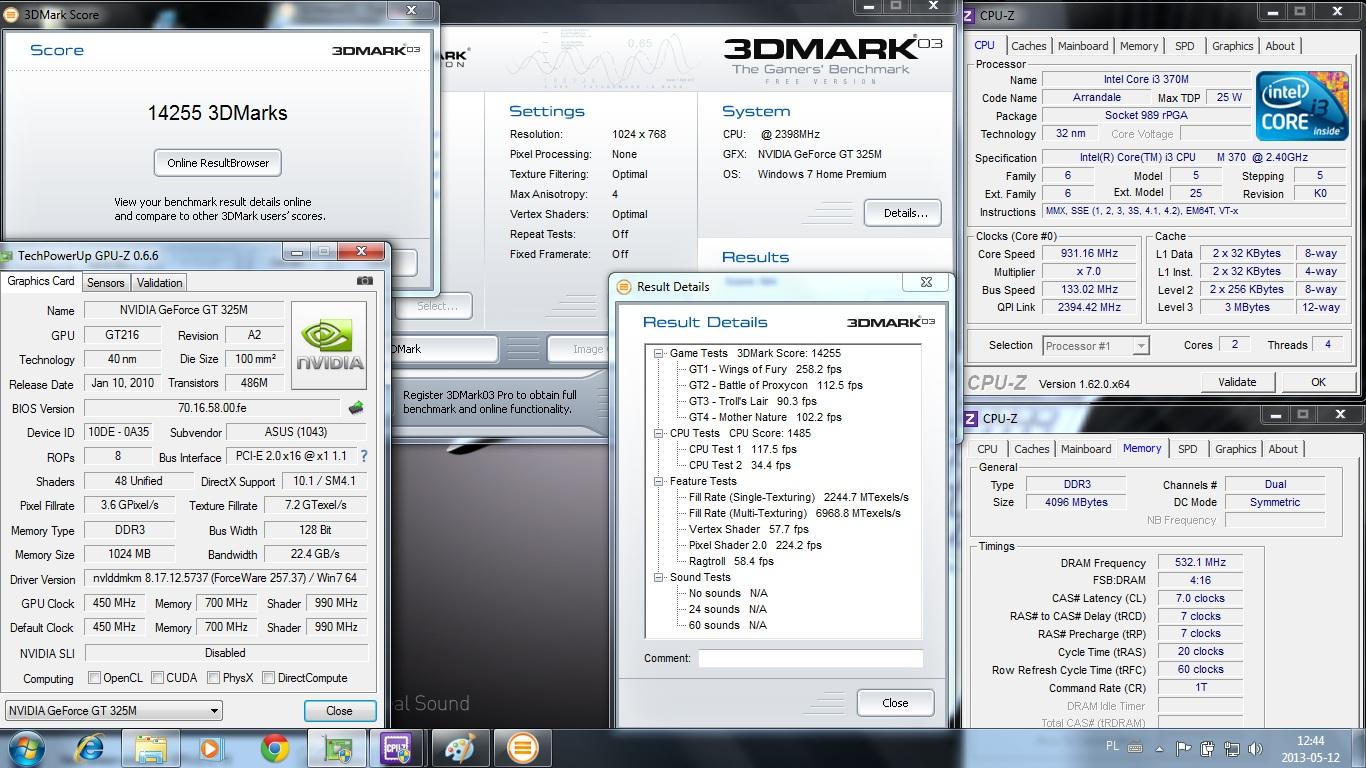Open Internet Explorer from the taskbar
Viewport: 1366px width, 768px height.
[x=91, y=747]
